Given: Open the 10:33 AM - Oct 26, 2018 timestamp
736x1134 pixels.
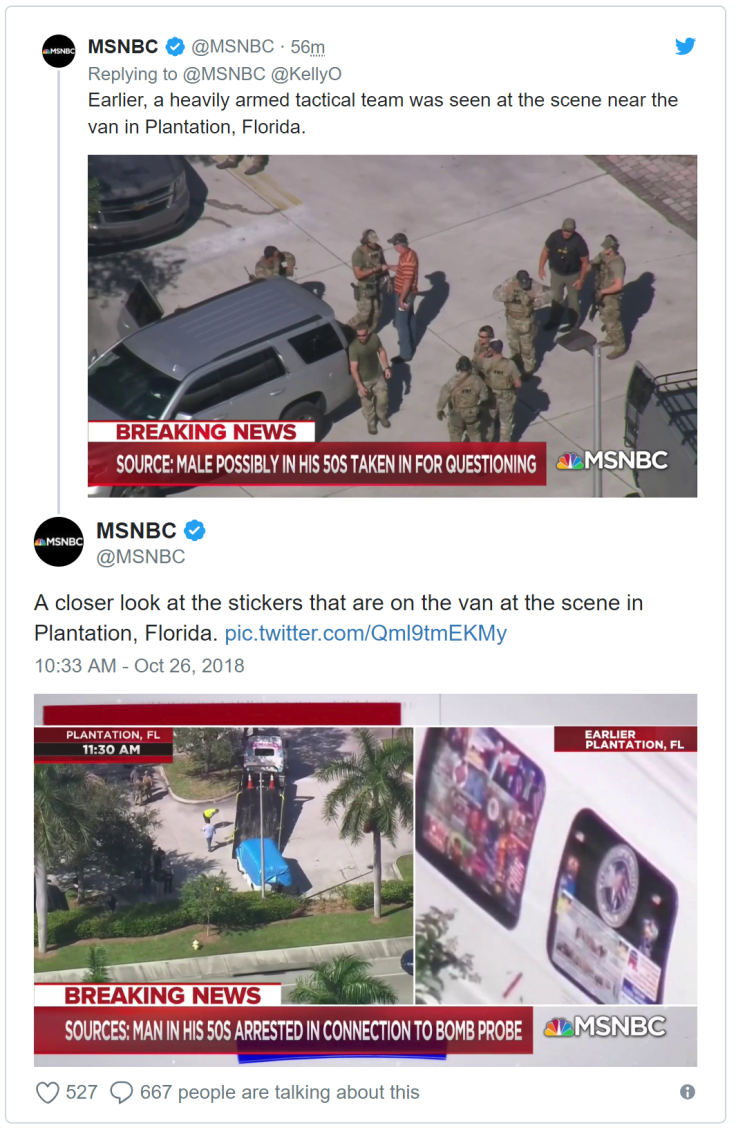Looking at the screenshot, I should coord(140,665).
